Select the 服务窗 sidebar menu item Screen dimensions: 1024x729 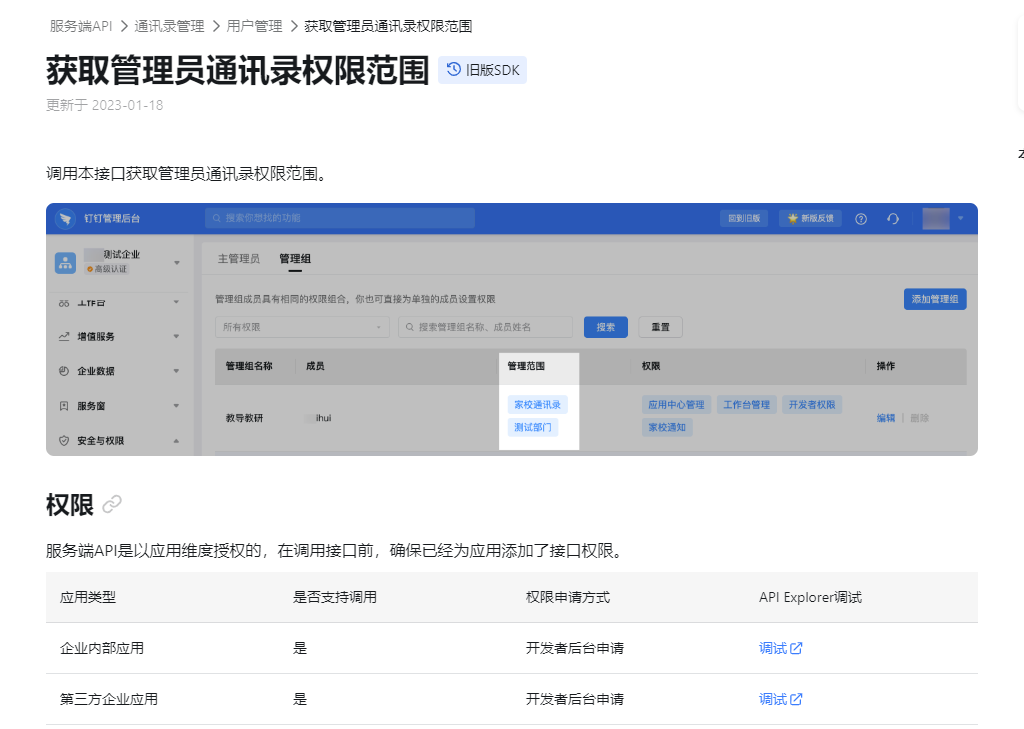click(x=120, y=406)
